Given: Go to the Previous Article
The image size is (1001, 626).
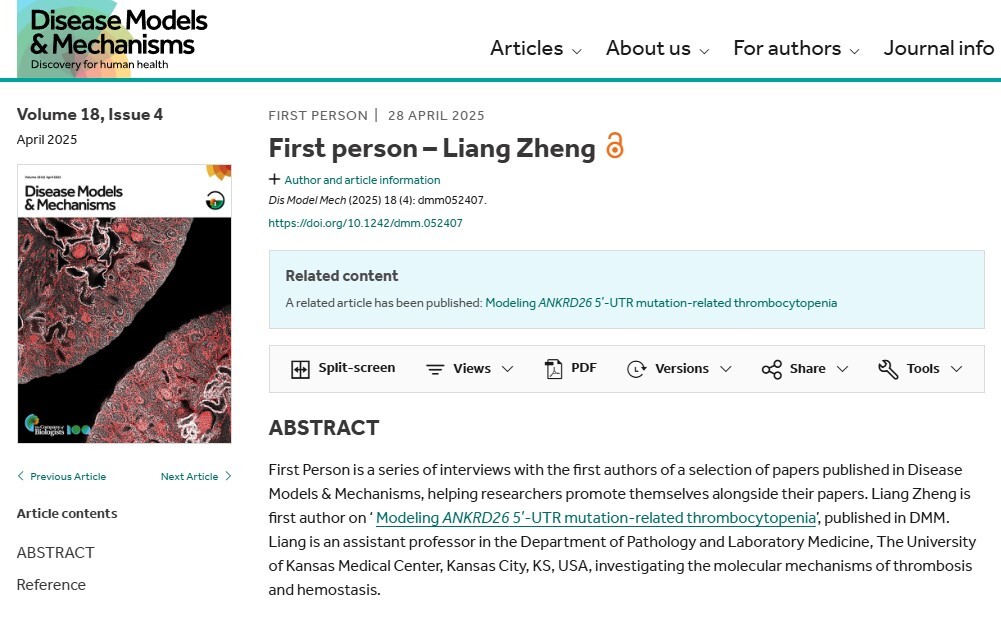Looking at the screenshot, I should click(62, 477).
